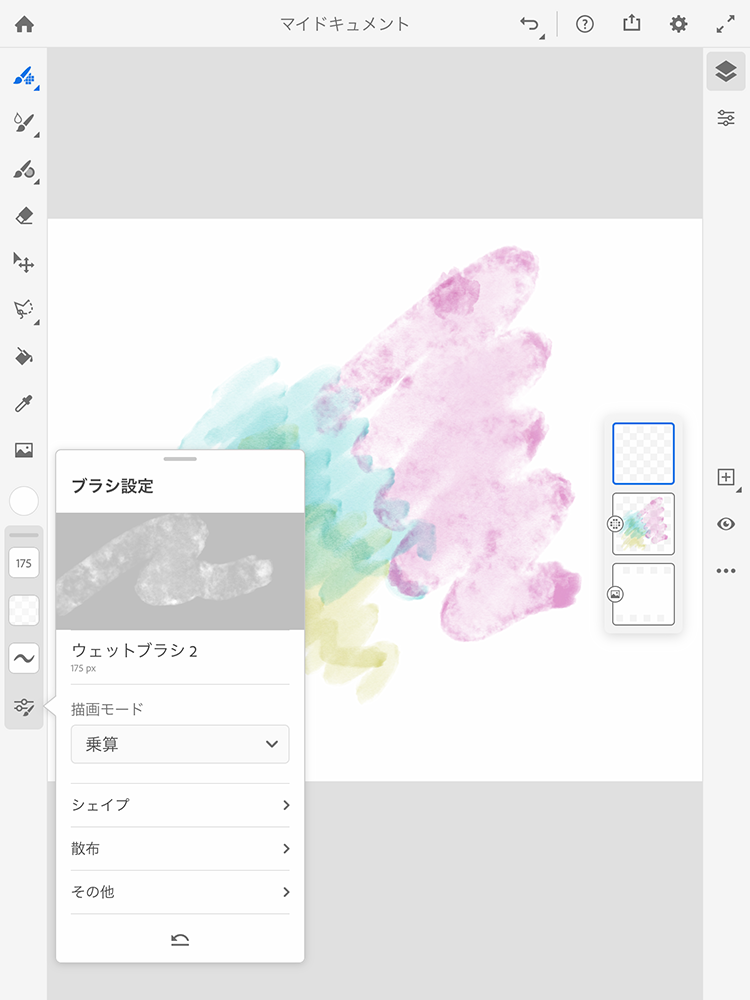Image resolution: width=750 pixels, height=1000 pixels.
Task: Click the ブラシ設定 panel heading
Action: [x=112, y=486]
